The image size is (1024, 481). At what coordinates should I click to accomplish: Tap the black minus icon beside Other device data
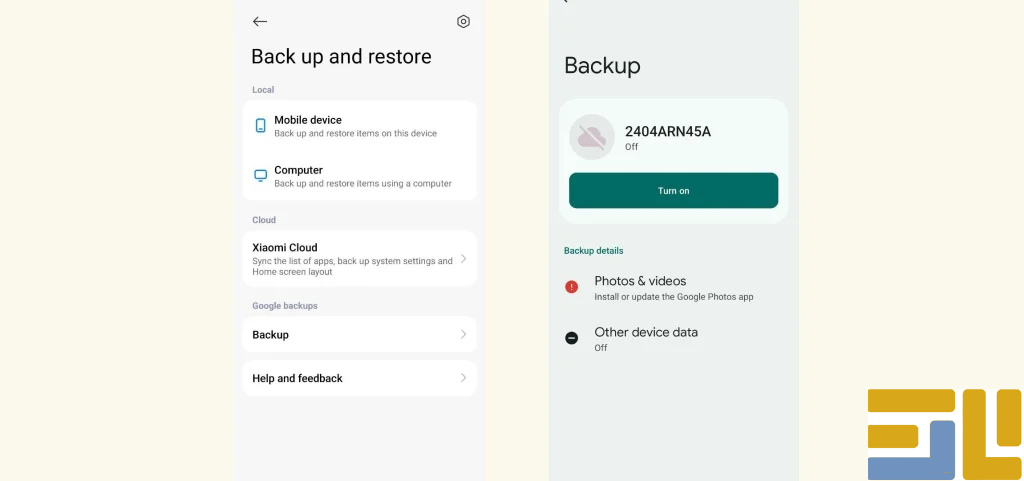click(x=572, y=338)
